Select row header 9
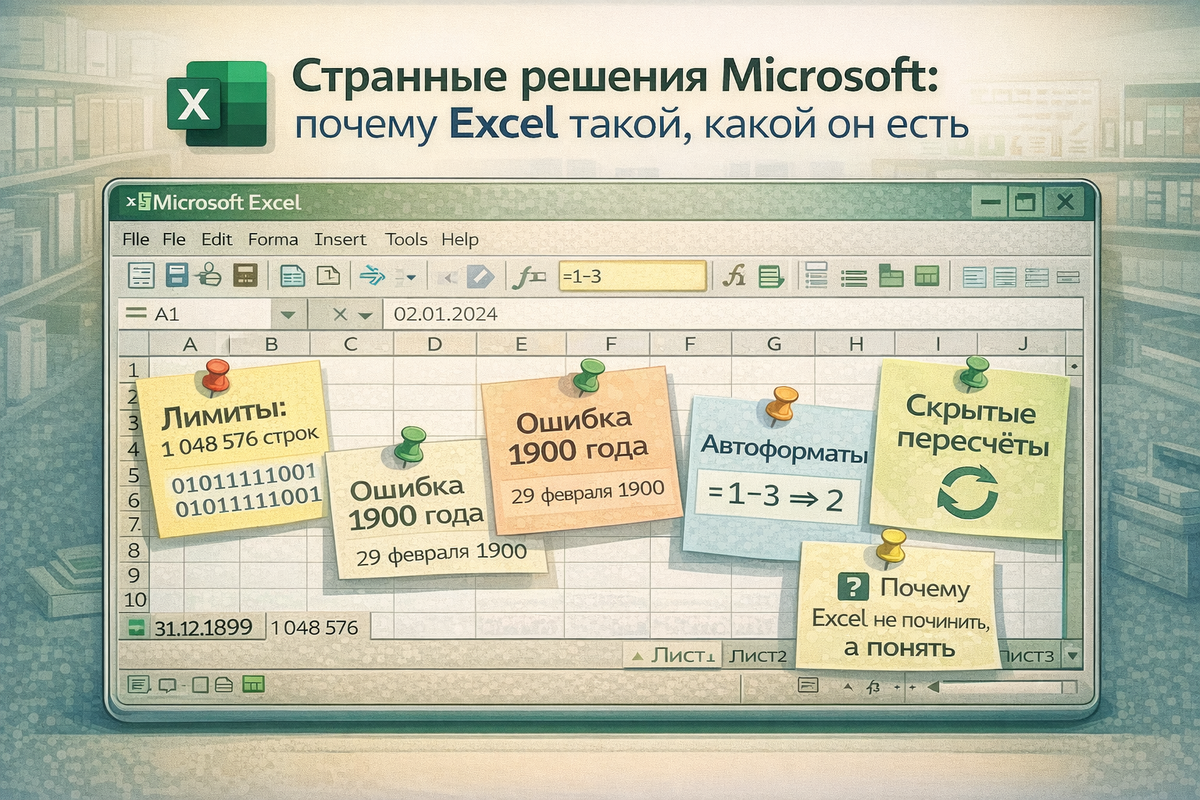The height and width of the screenshot is (800, 1200). coord(133,576)
